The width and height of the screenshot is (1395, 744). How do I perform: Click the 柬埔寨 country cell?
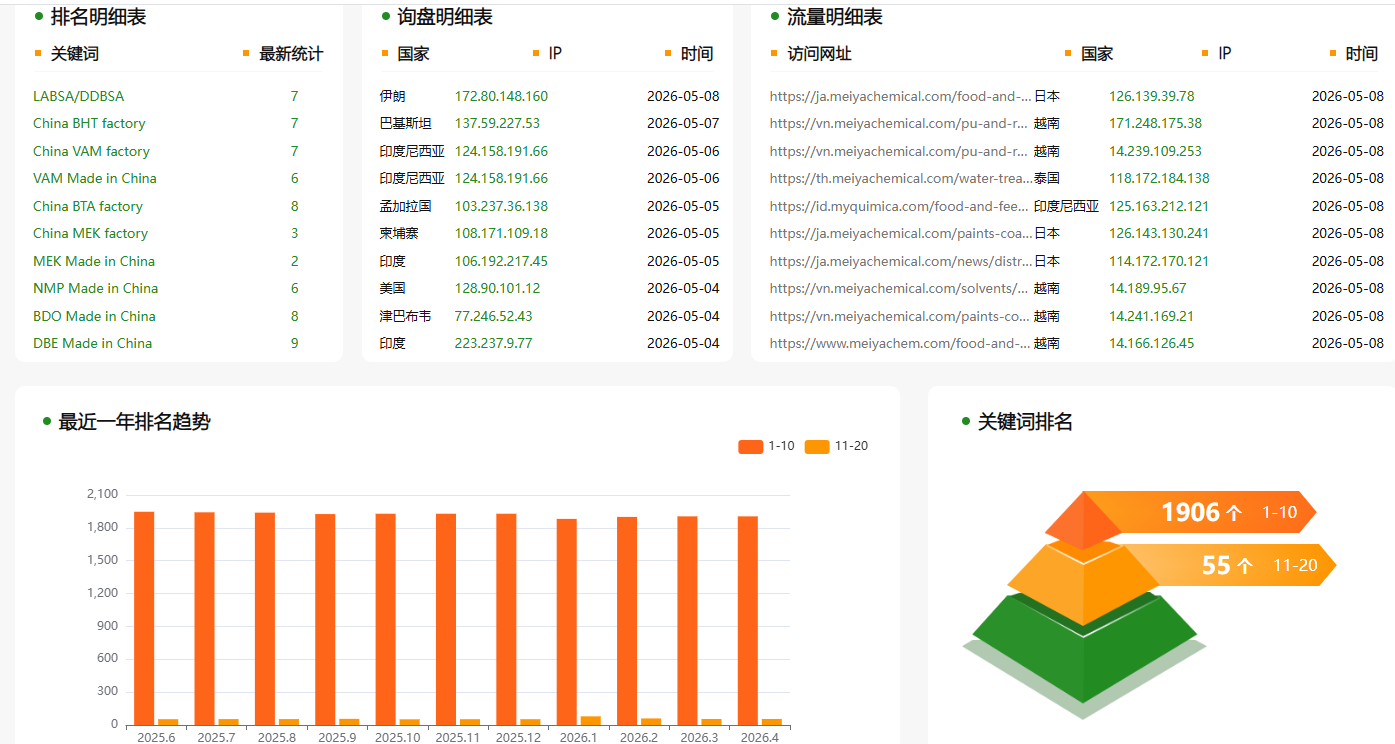pyautogui.click(x=399, y=233)
